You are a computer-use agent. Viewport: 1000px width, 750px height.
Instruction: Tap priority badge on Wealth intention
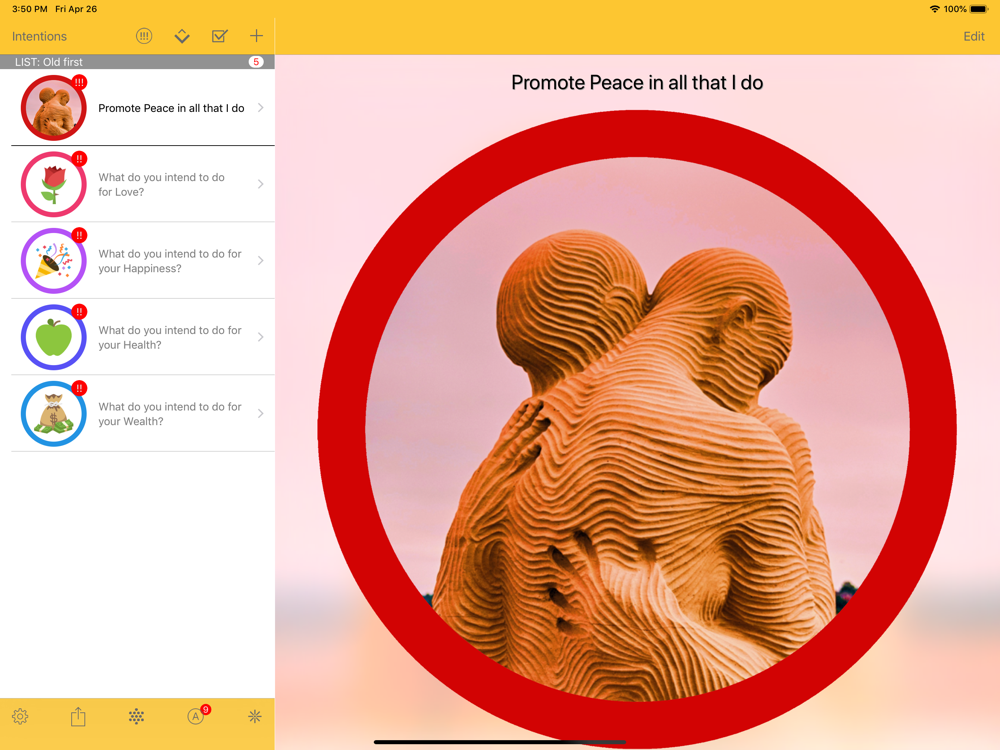pyautogui.click(x=79, y=388)
